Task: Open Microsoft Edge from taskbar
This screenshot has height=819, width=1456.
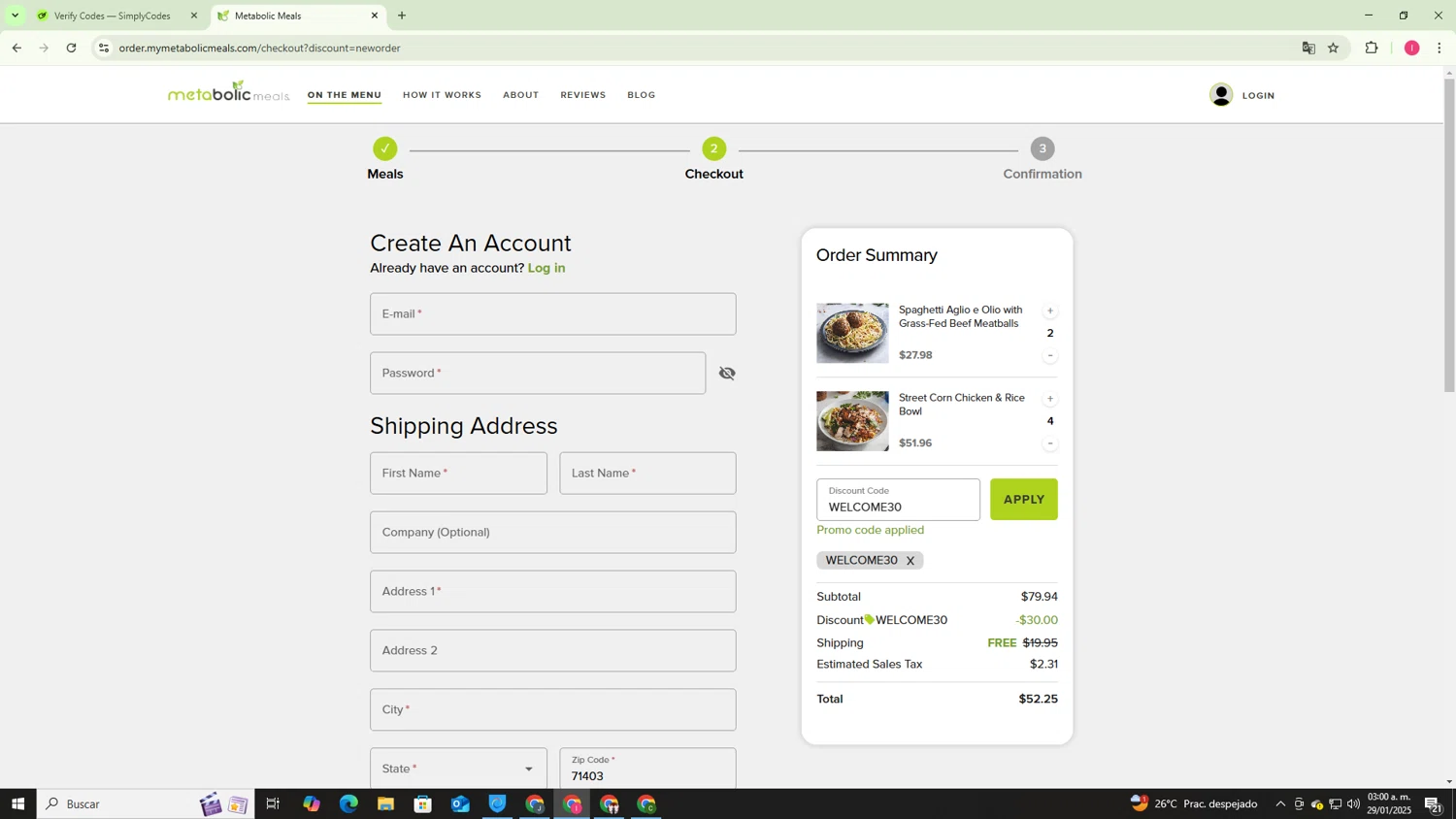Action: click(348, 803)
